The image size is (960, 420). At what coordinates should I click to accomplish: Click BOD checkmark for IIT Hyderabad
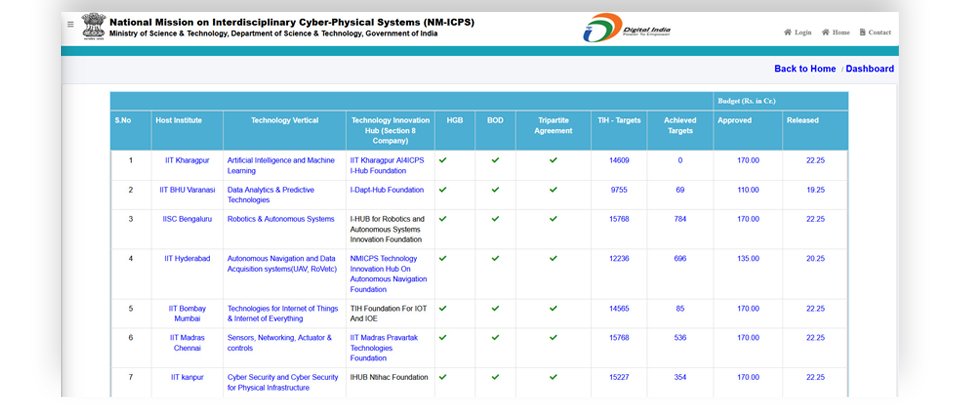click(x=495, y=258)
